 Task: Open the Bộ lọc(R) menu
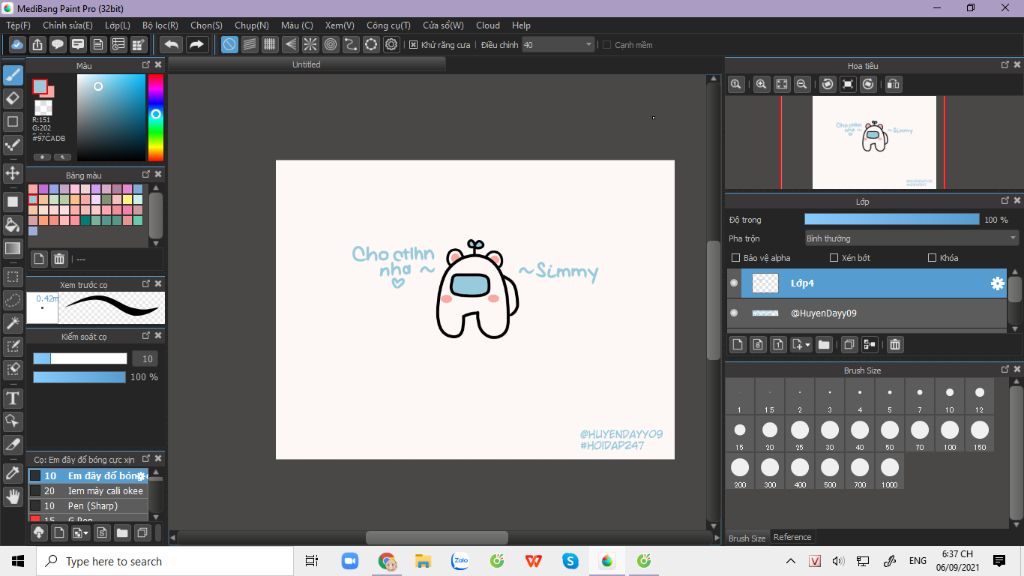(x=160, y=25)
